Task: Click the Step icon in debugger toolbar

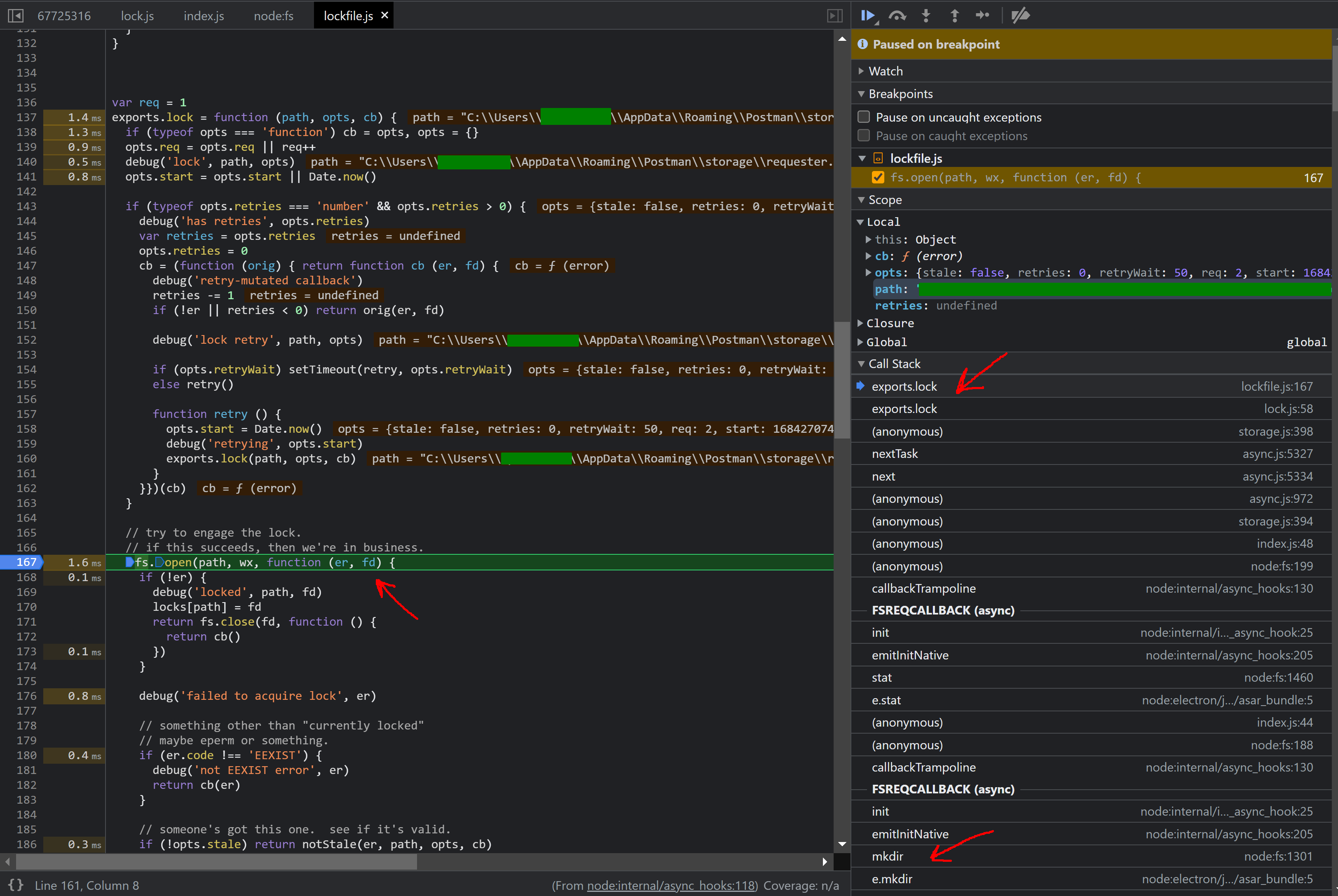Action: coord(982,15)
